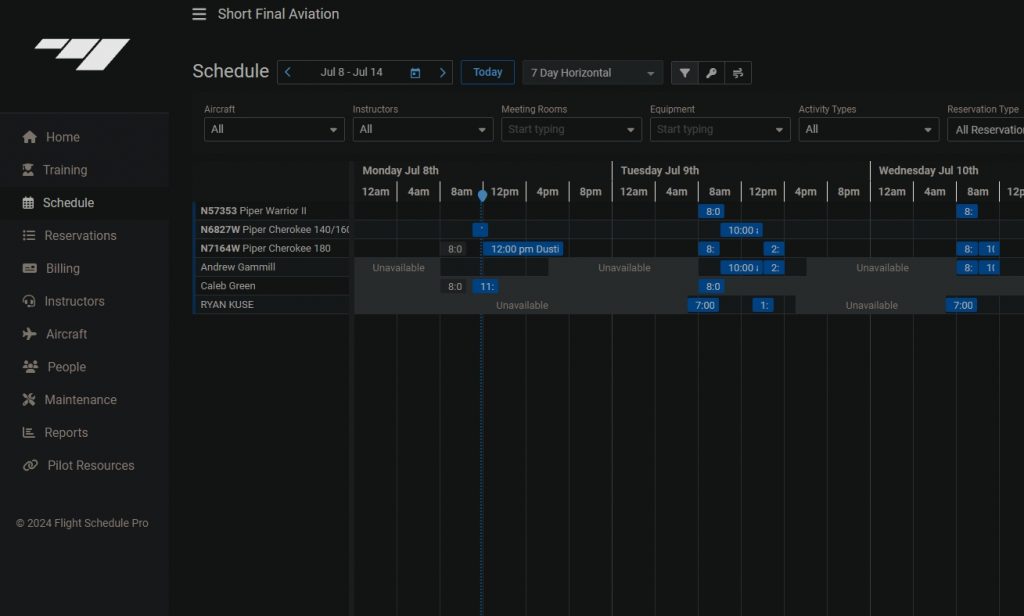Open the Activity Types dropdown
1024x616 pixels.
(x=868, y=129)
